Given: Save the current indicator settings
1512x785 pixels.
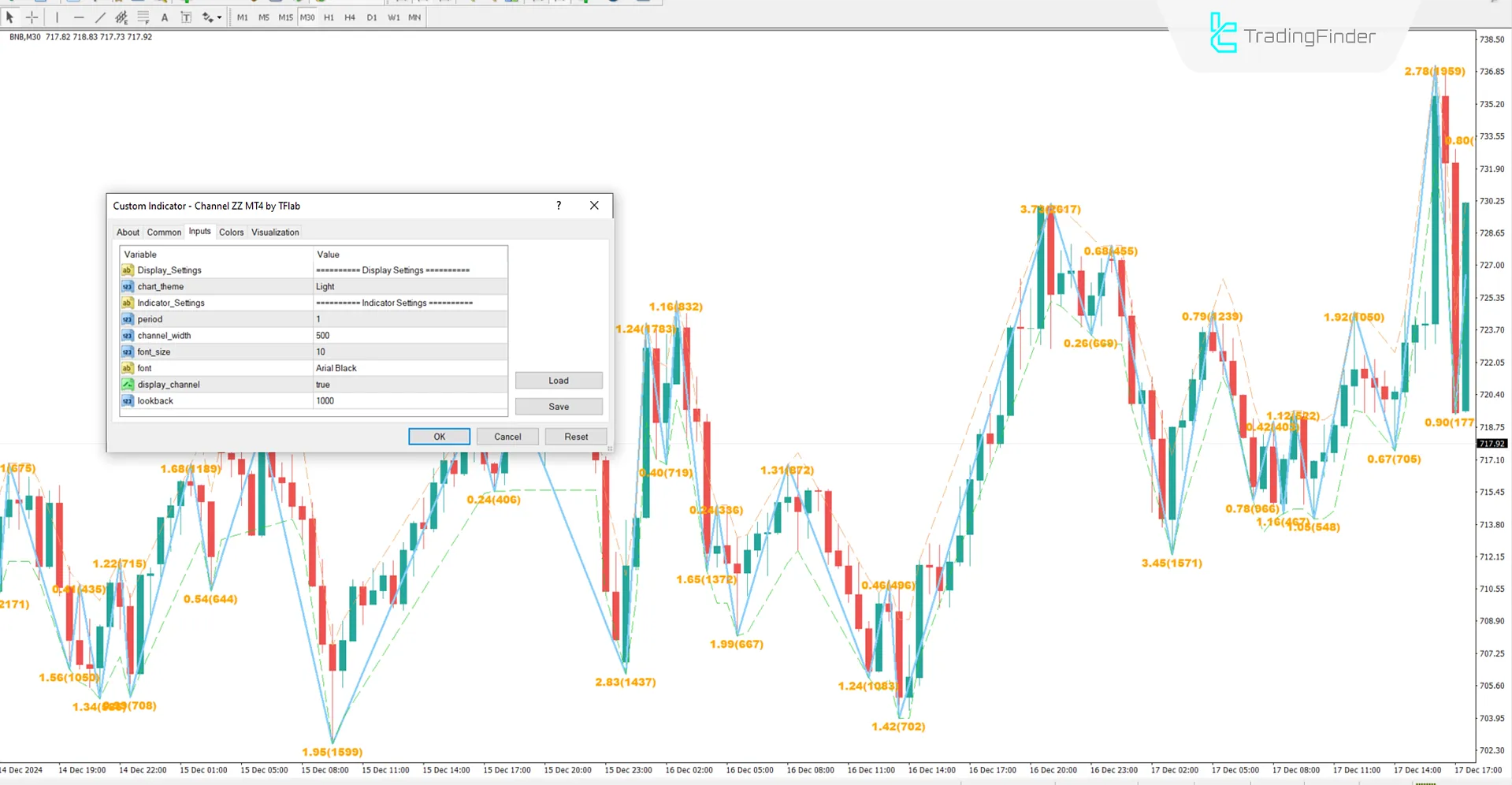Looking at the screenshot, I should pyautogui.click(x=559, y=406).
